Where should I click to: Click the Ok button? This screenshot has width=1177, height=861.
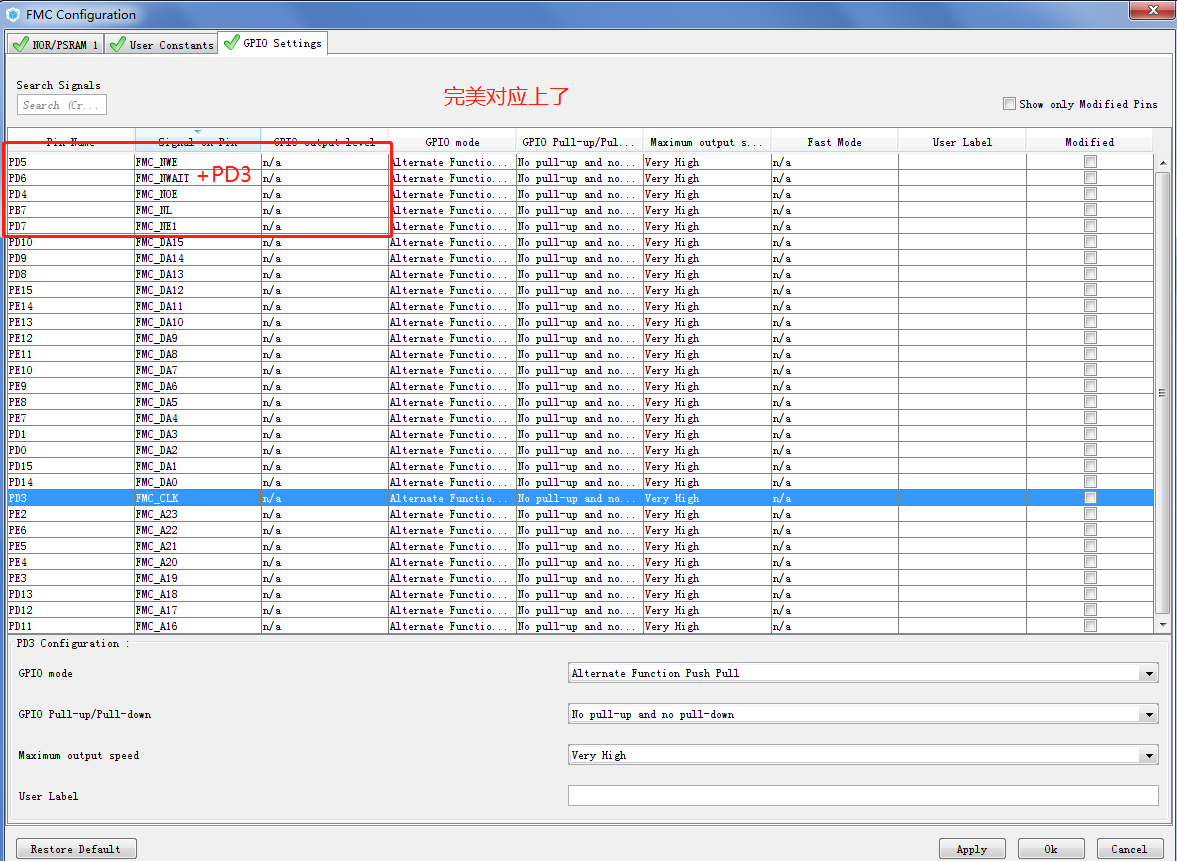(1051, 848)
